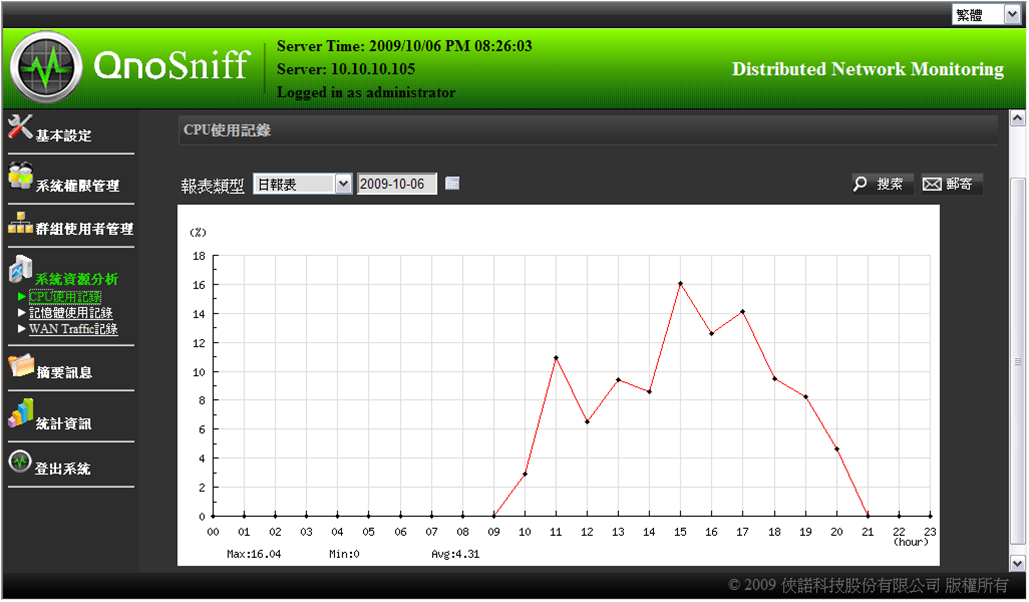Click the group tree icon beside 群組使用者管理
Image resolution: width=1029 pixels, height=602 pixels.
(x=20, y=223)
